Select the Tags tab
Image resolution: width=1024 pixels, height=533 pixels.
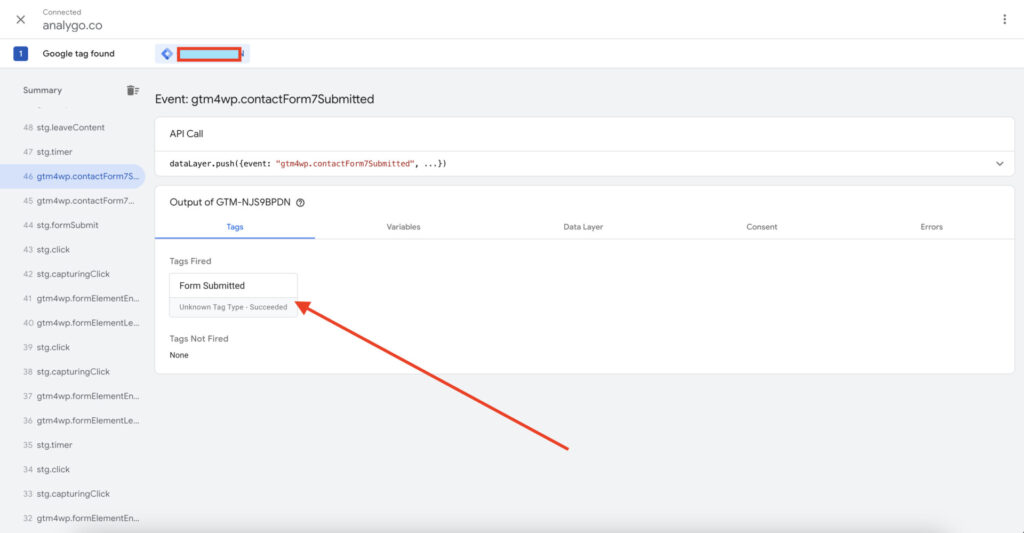coord(235,227)
